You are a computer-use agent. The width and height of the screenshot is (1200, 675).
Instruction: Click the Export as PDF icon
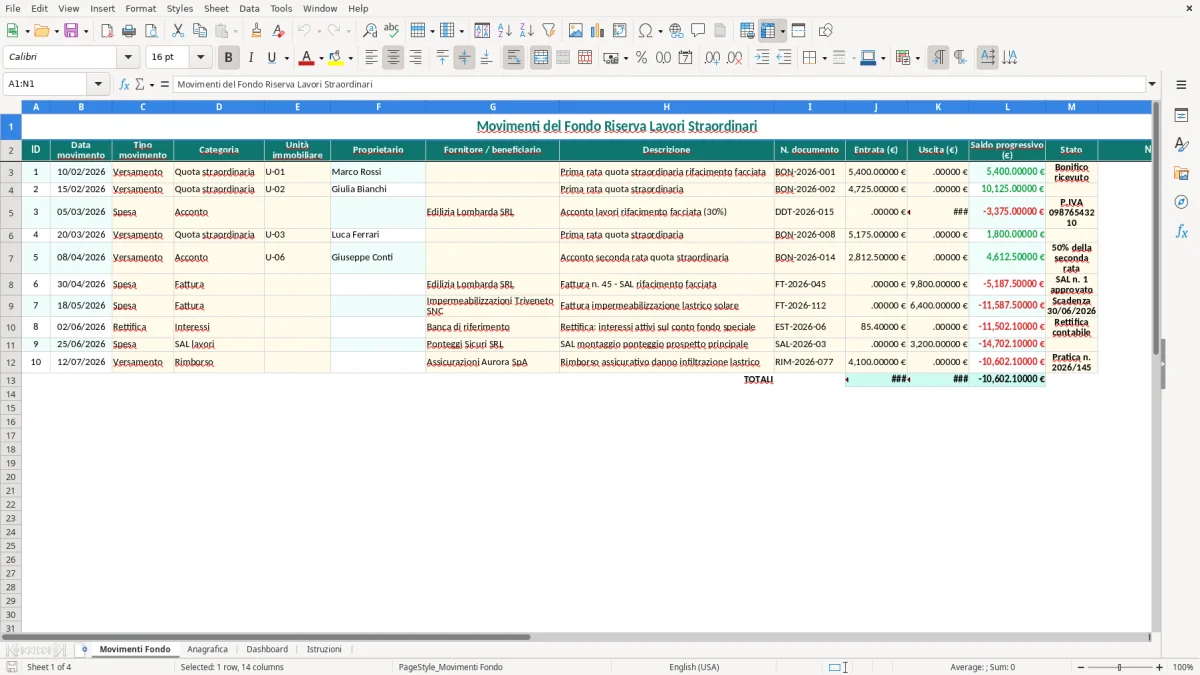pyautogui.click(x=107, y=31)
